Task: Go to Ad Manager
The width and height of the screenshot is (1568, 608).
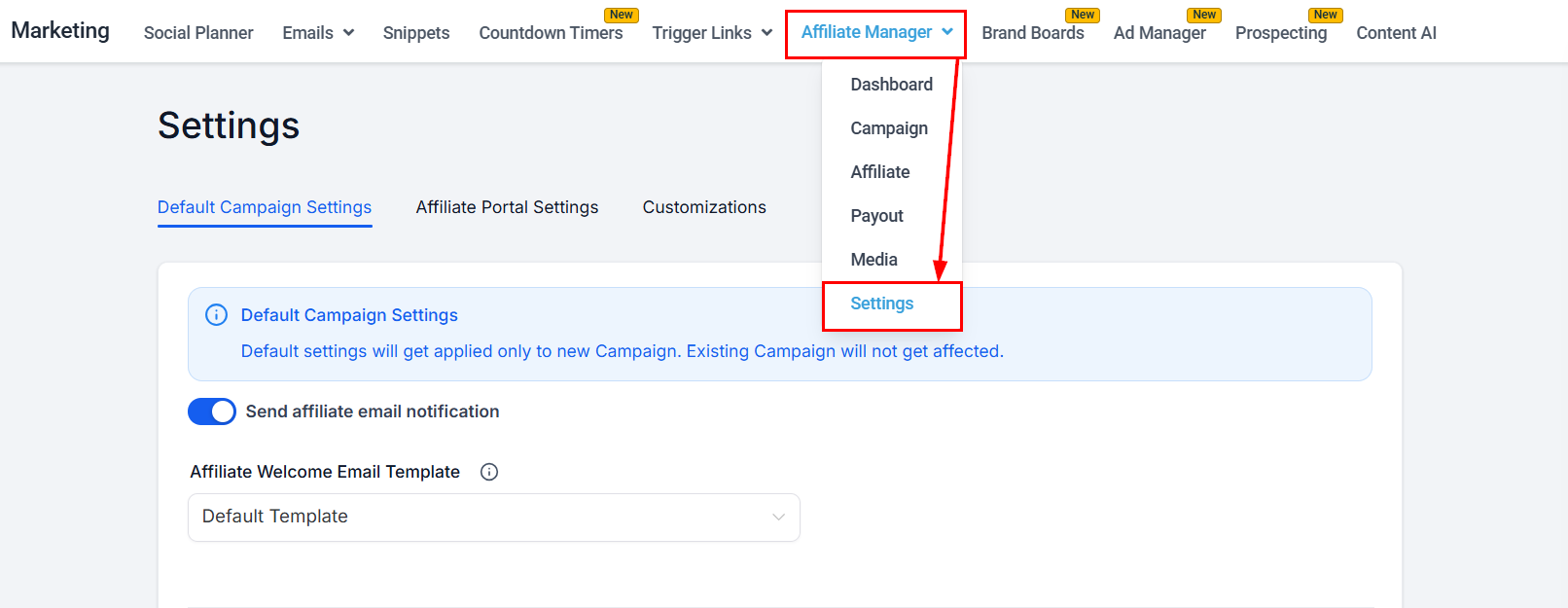Action: [1159, 33]
